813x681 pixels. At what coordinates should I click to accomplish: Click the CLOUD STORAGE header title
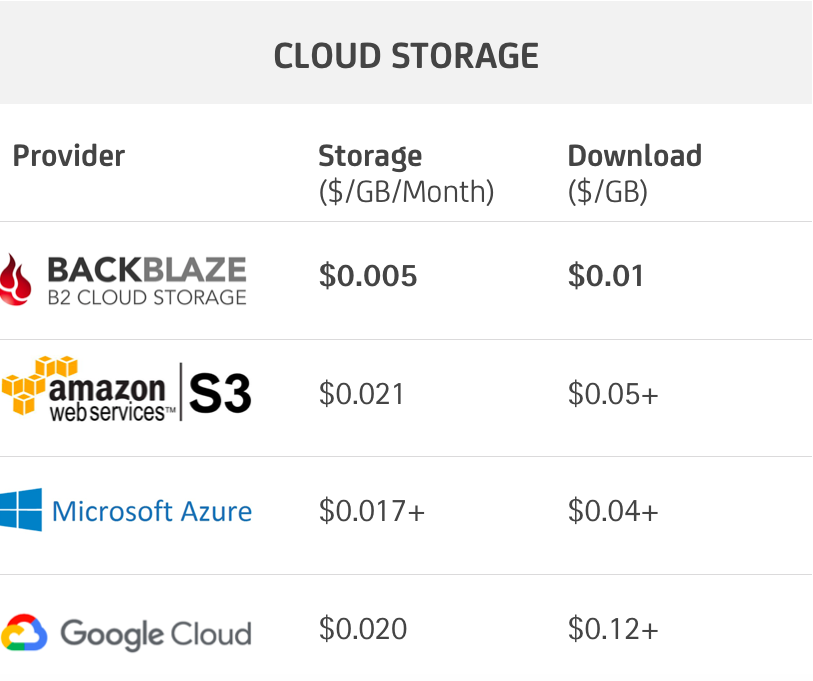(406, 56)
